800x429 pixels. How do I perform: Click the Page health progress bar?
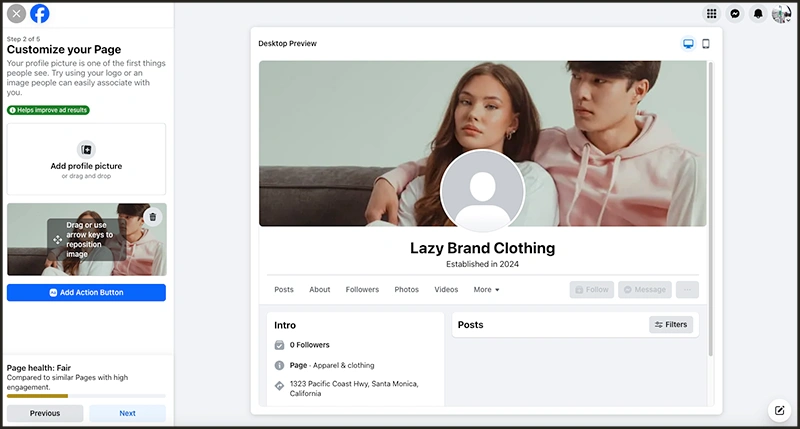pyautogui.click(x=86, y=396)
